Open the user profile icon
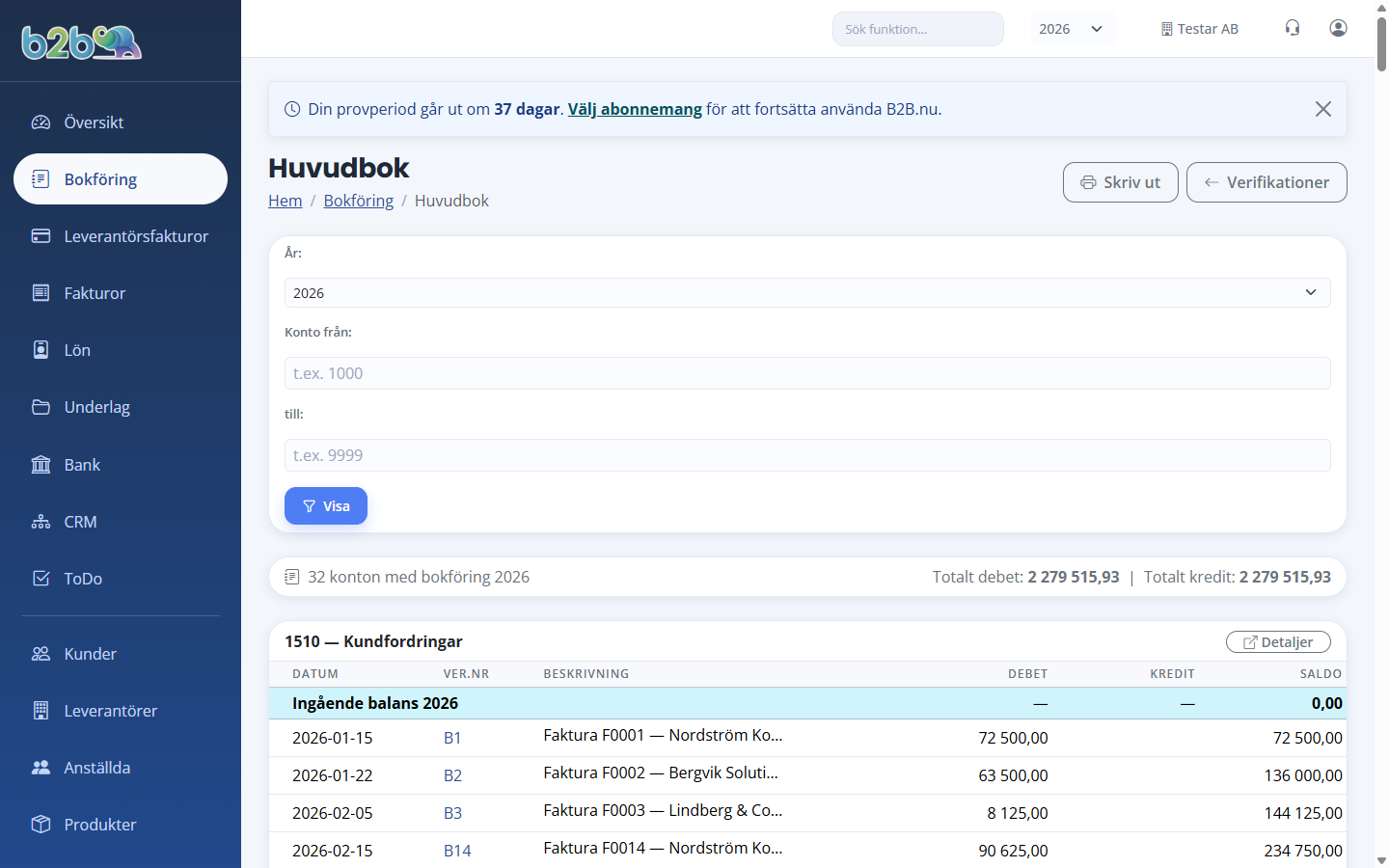The width and height of the screenshot is (1389, 868). [1338, 28]
